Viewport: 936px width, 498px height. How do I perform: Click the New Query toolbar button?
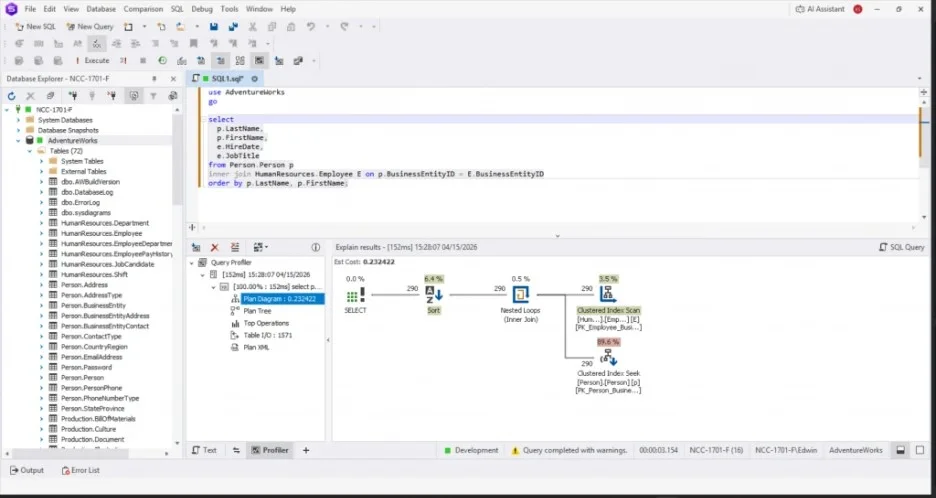click(x=90, y=26)
